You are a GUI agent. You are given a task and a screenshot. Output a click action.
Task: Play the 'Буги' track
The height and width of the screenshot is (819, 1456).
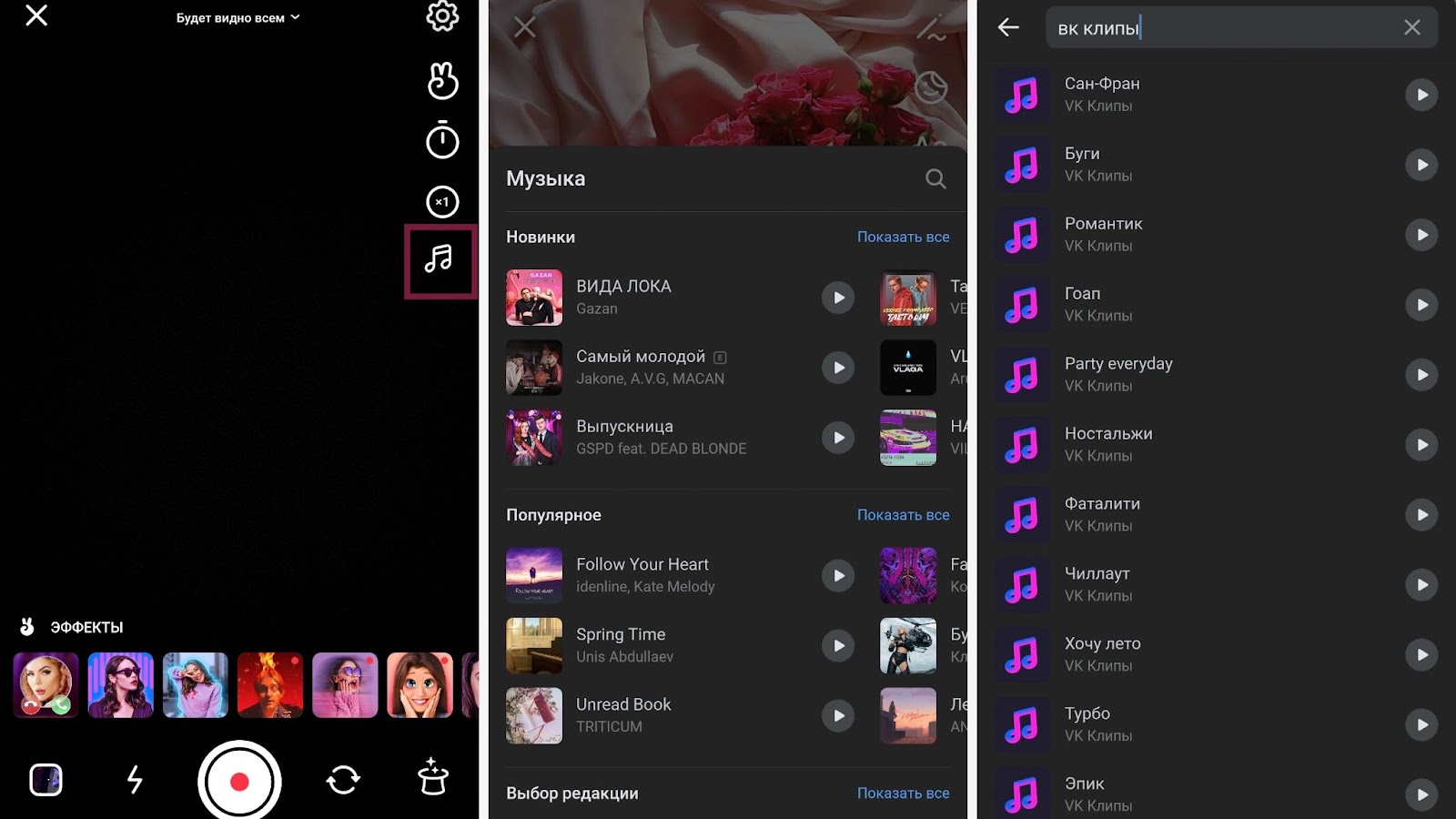click(x=1421, y=165)
